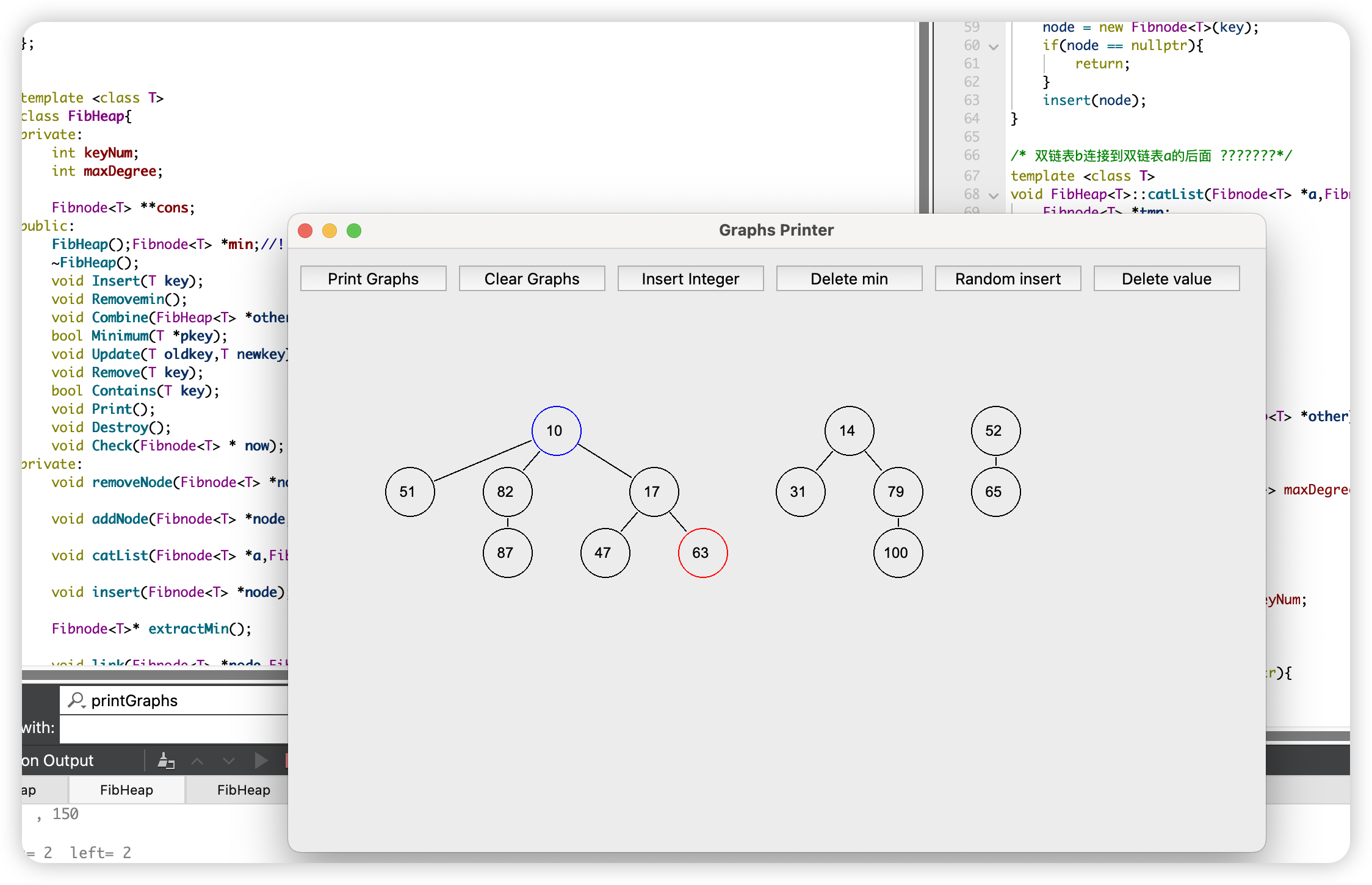Screen dimensions: 1372x885
Task: Switch to second FibHeap output tab
Action: [244, 790]
